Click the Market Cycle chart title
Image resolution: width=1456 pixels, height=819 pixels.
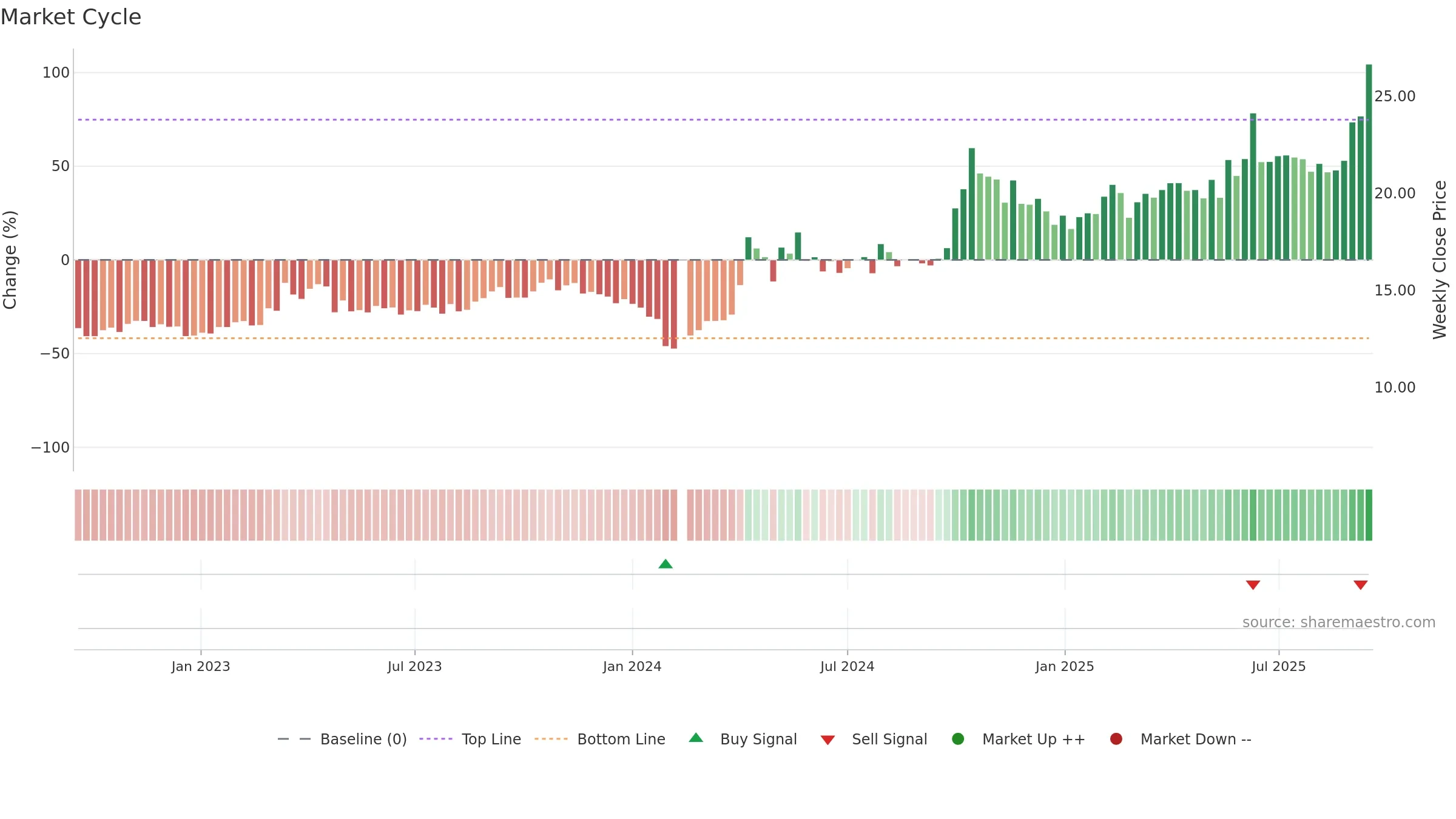click(71, 17)
